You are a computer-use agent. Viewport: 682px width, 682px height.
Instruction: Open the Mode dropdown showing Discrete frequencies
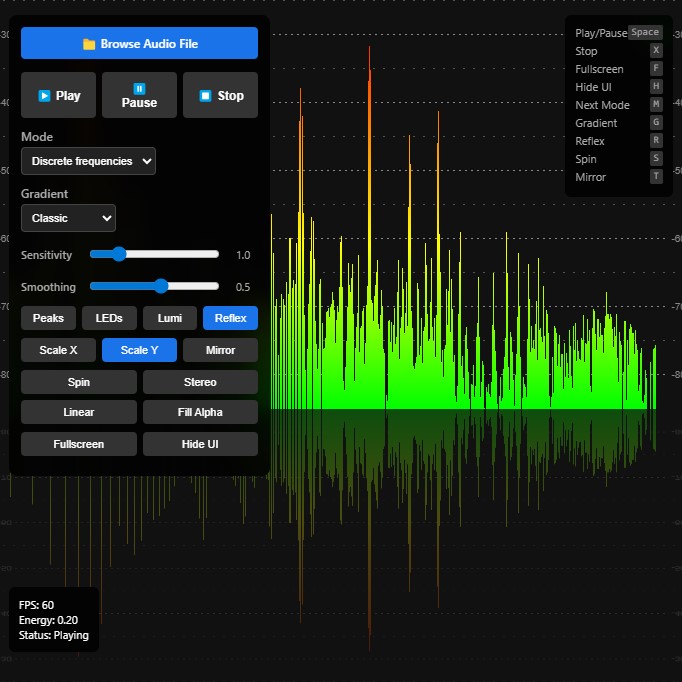[x=88, y=161]
